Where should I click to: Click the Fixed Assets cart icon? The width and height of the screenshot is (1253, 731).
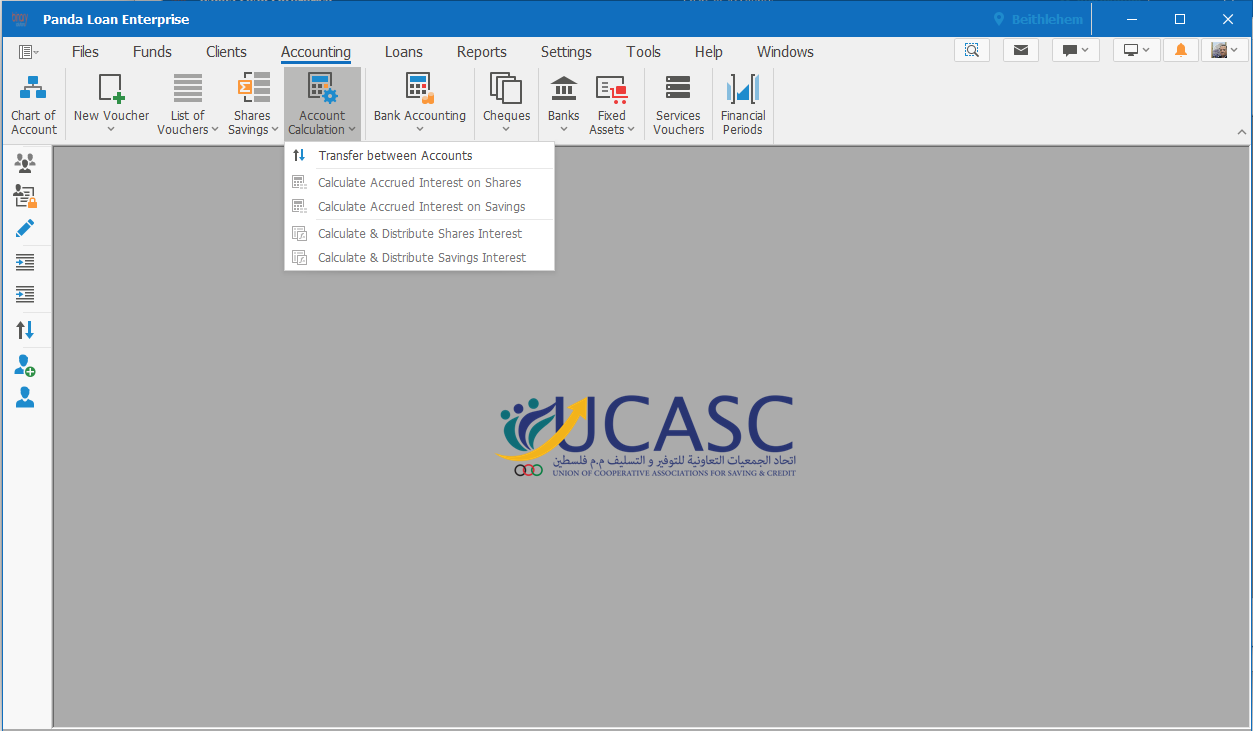pos(611,89)
